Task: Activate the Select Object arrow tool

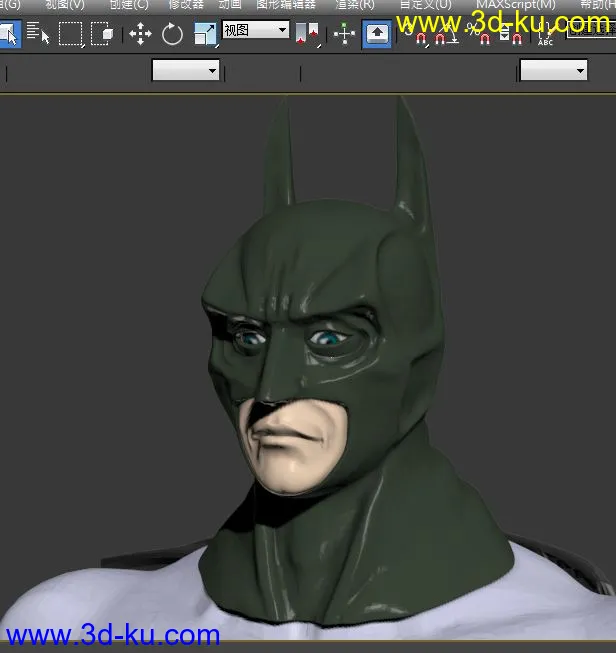Action: coord(9,34)
